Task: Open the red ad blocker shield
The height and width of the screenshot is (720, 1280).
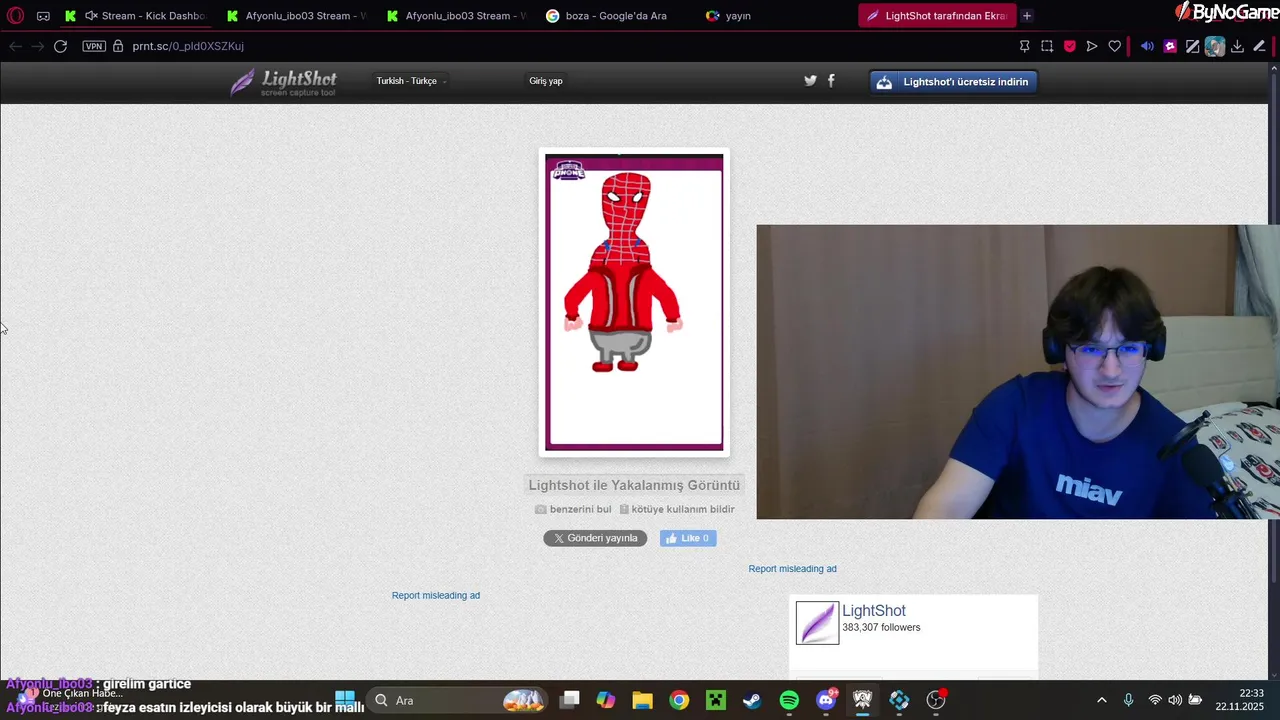Action: [1069, 46]
